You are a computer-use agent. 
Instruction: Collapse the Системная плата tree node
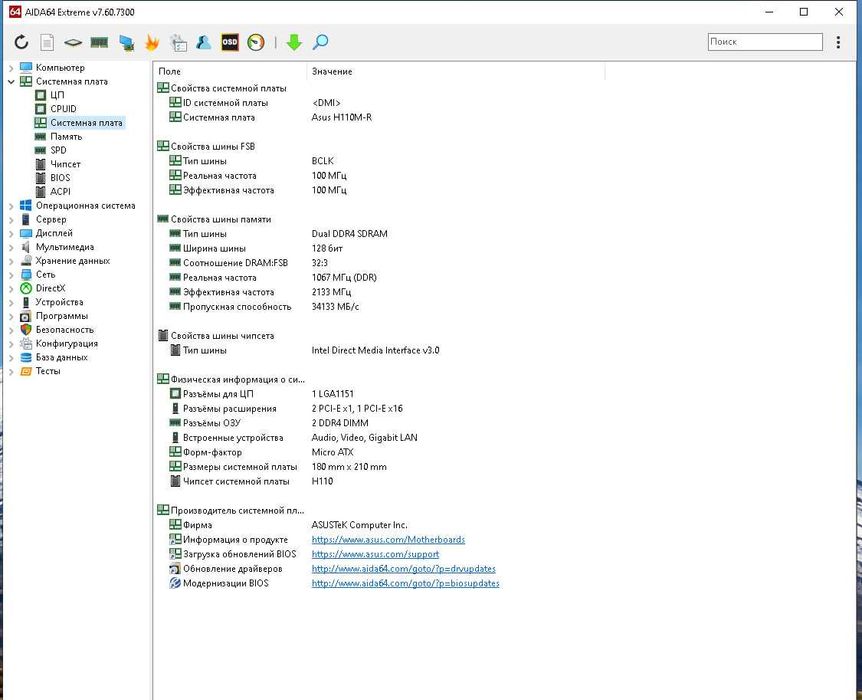11,81
